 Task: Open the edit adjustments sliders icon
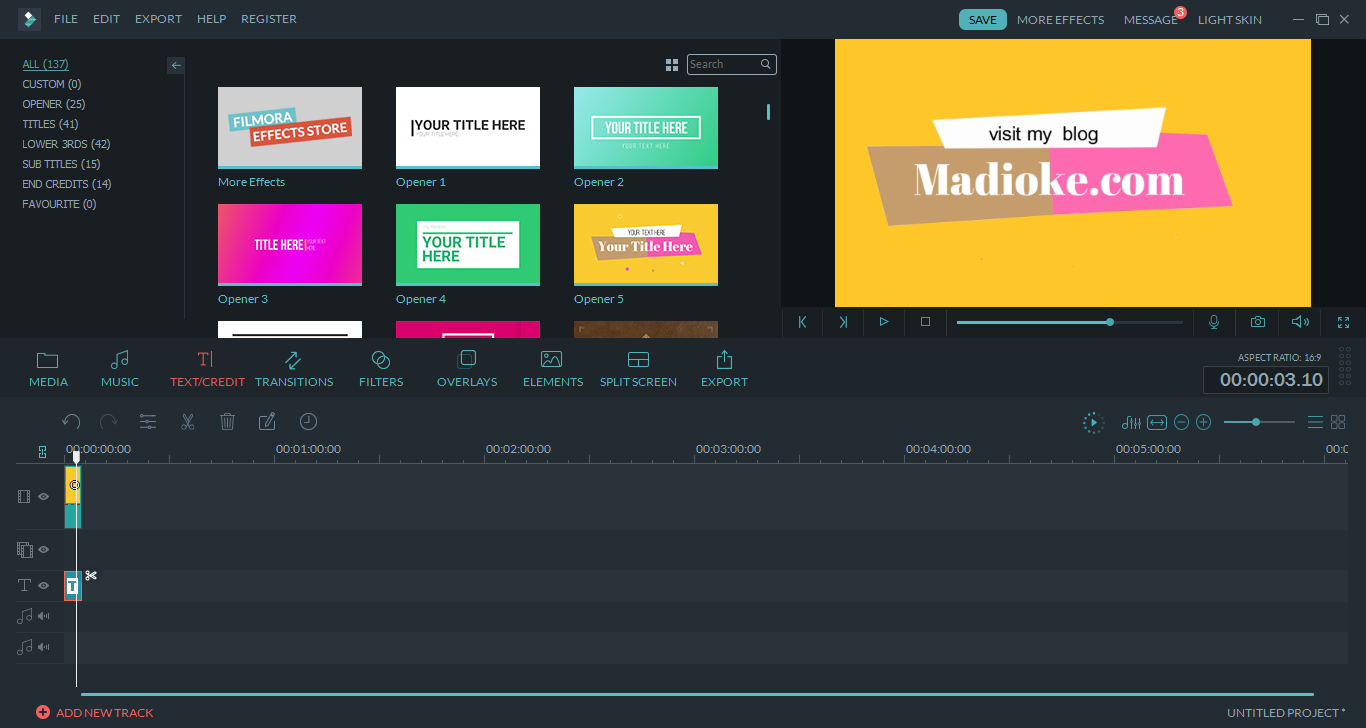[x=148, y=422]
